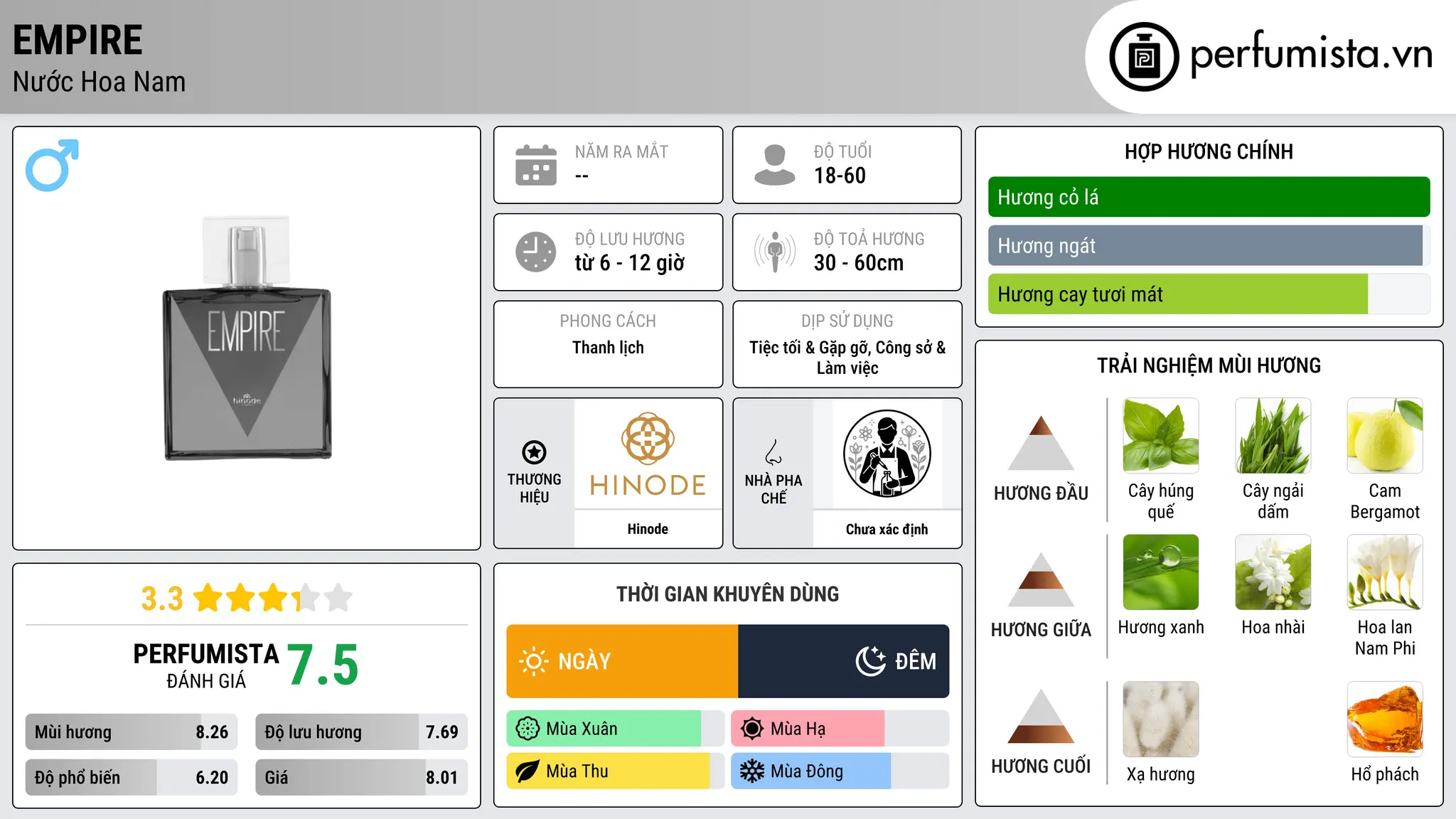Click the Cây húng quế note image
Image resolution: width=1456 pixels, height=819 pixels.
coord(1161,436)
